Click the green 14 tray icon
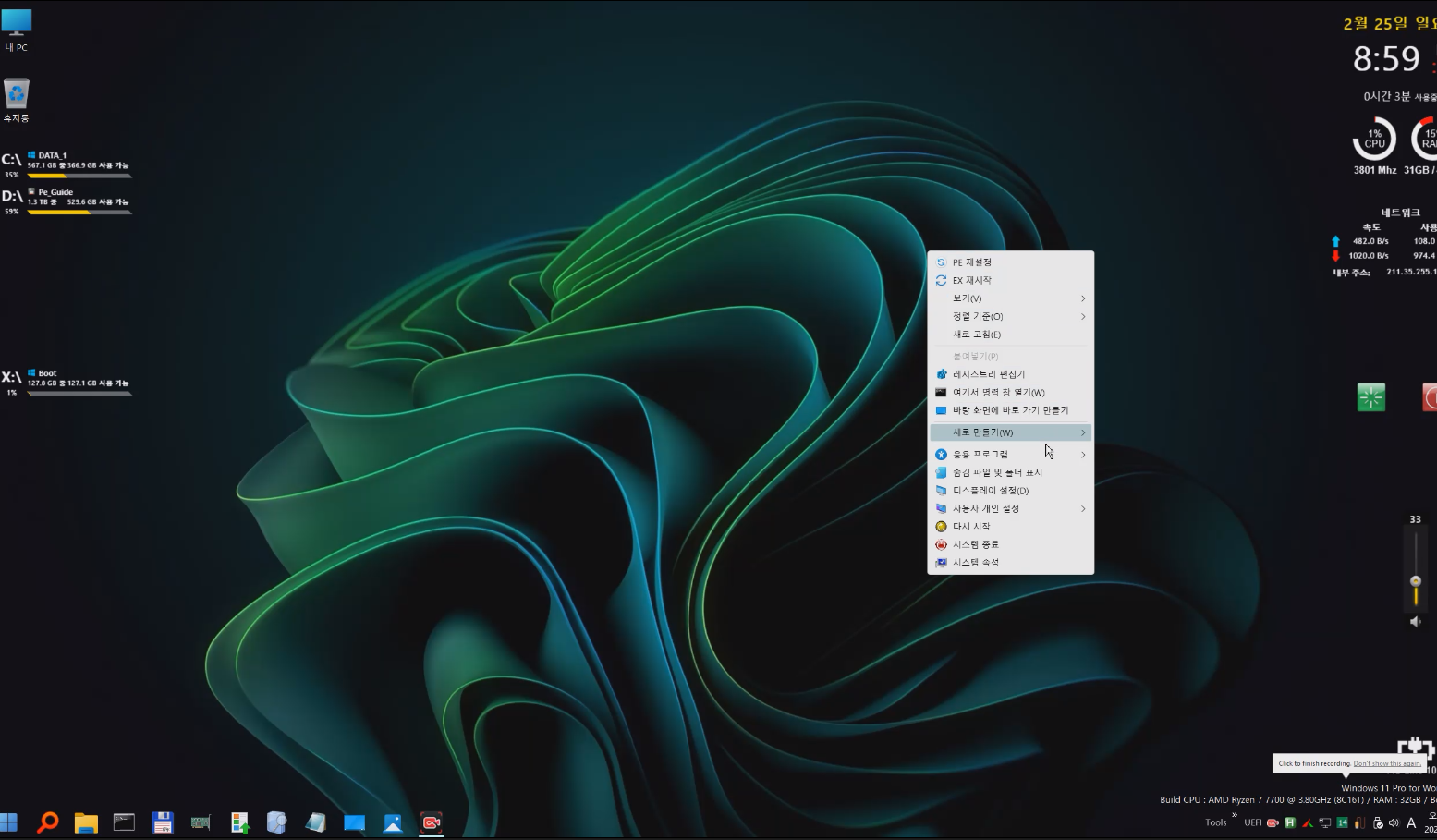 click(1342, 822)
